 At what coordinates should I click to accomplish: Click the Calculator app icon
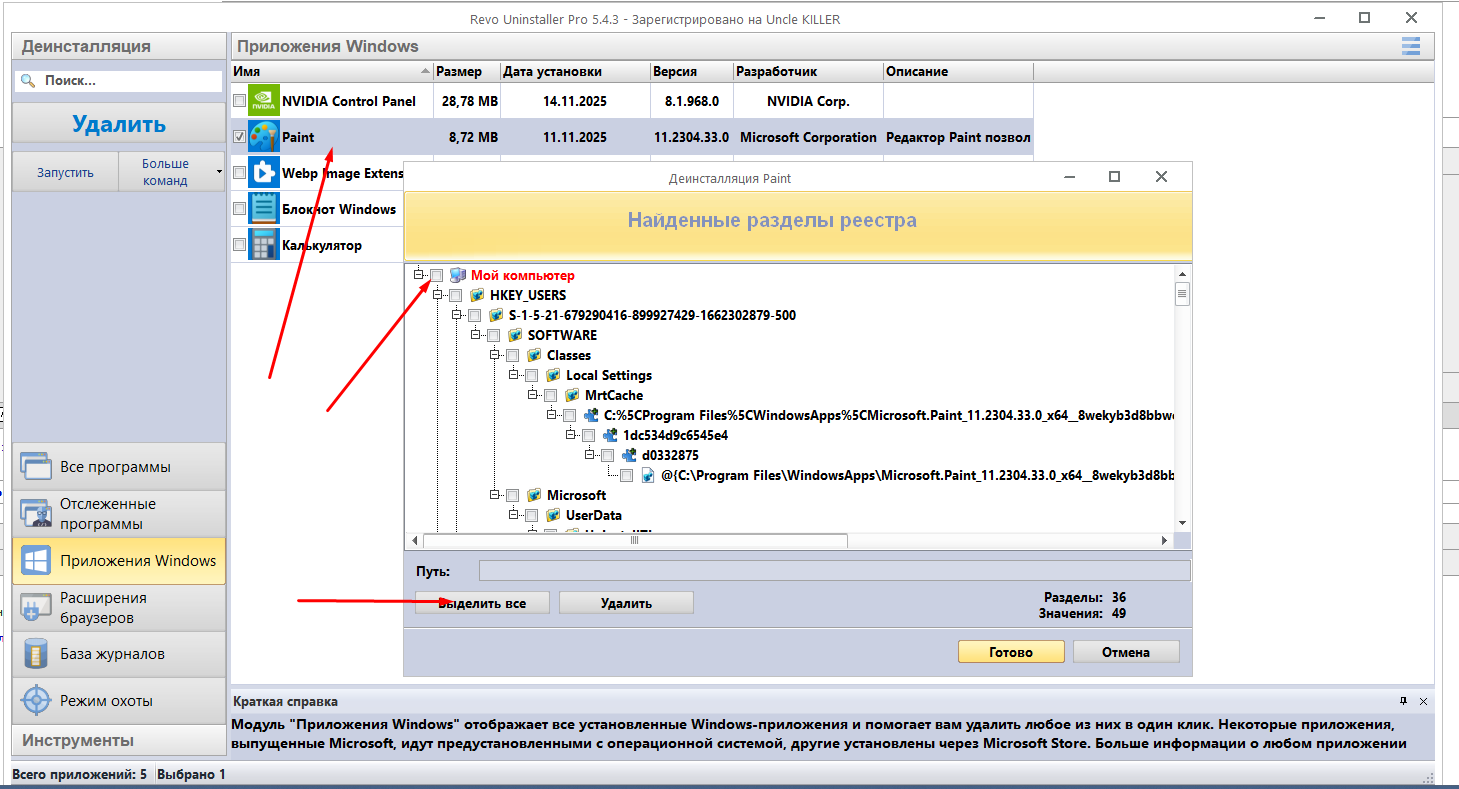pos(264,245)
